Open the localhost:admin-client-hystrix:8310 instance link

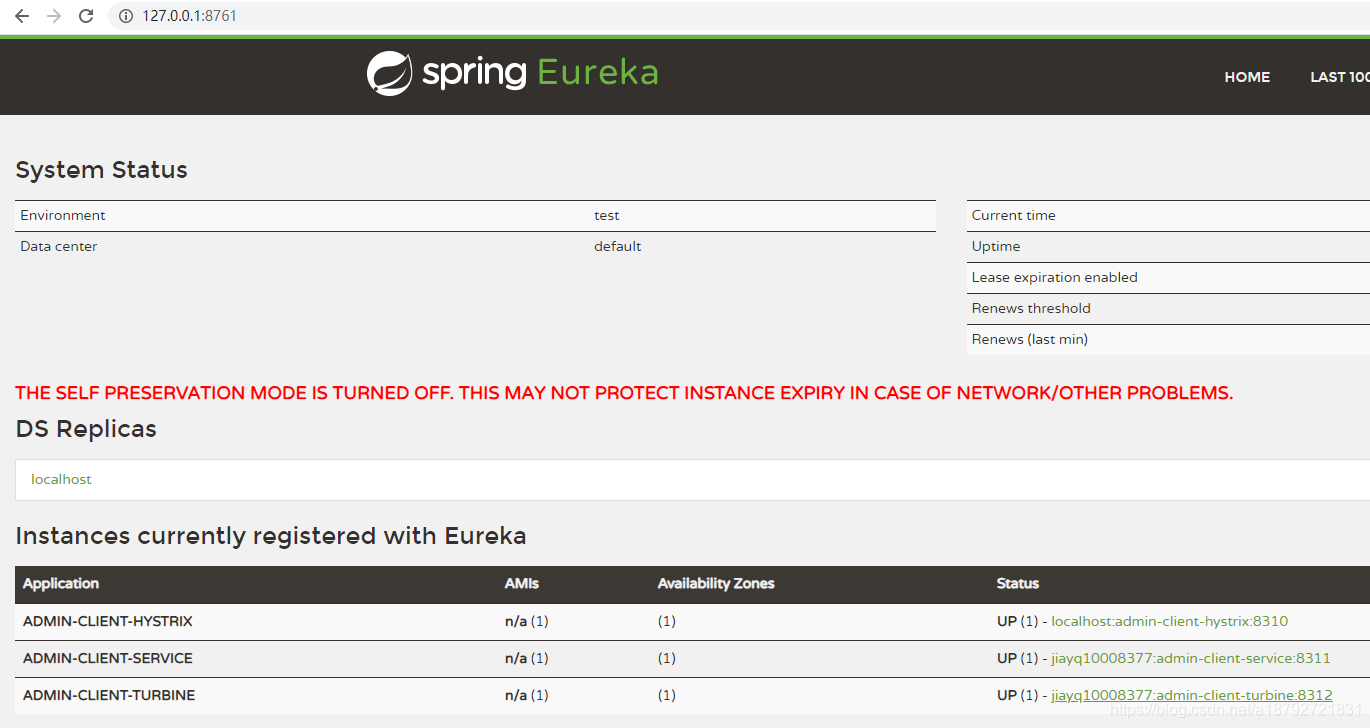point(1169,621)
